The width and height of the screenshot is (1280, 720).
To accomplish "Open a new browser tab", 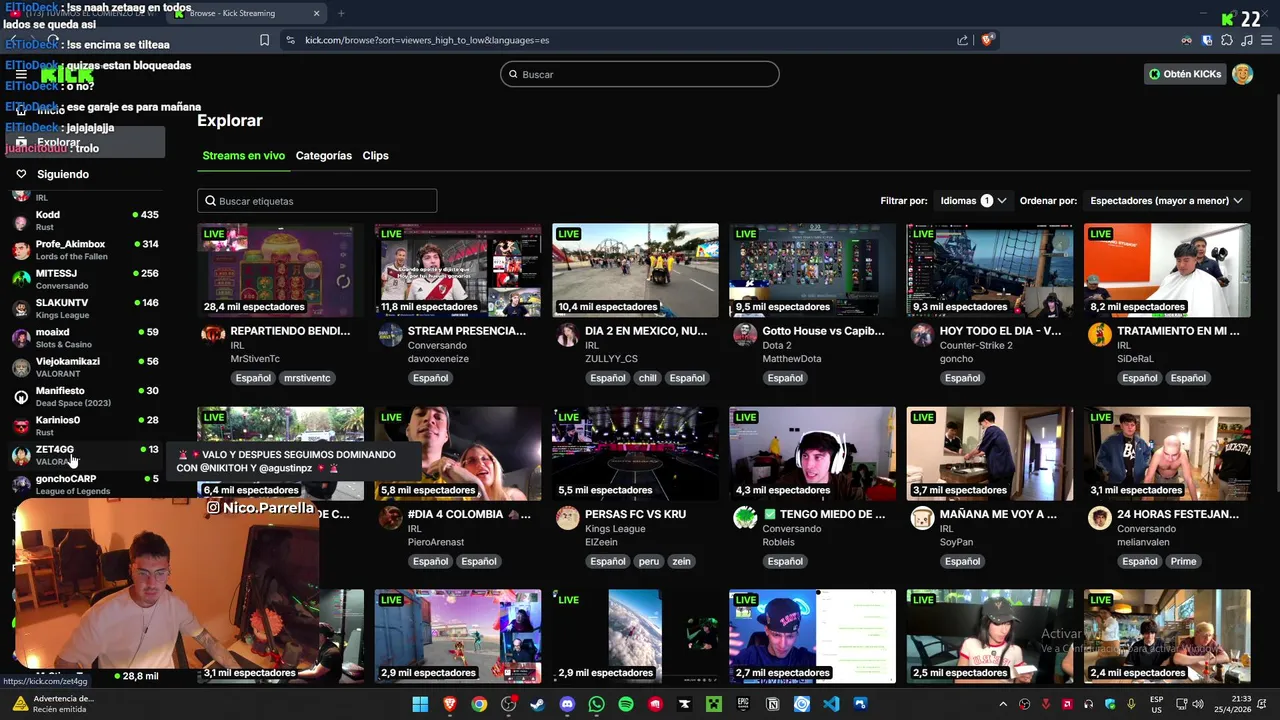I will [341, 13].
